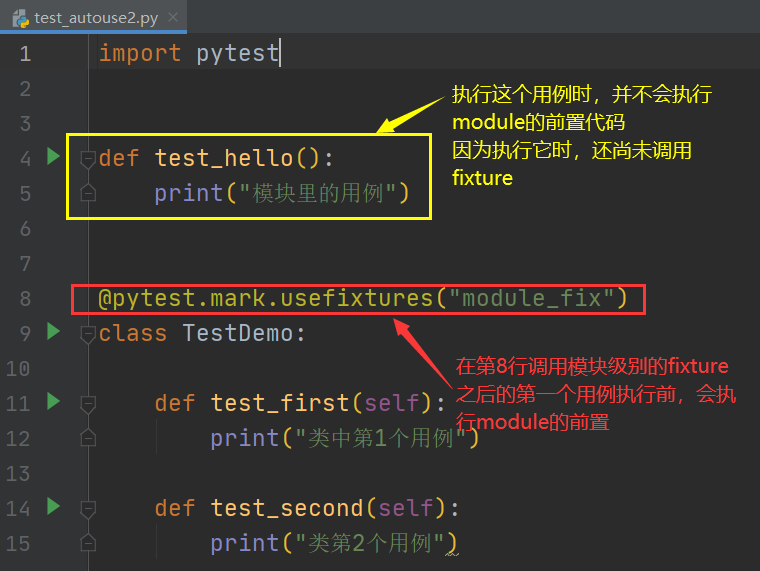The width and height of the screenshot is (760, 571).
Task: Run test_first using its gutter run icon
Action: point(54,402)
